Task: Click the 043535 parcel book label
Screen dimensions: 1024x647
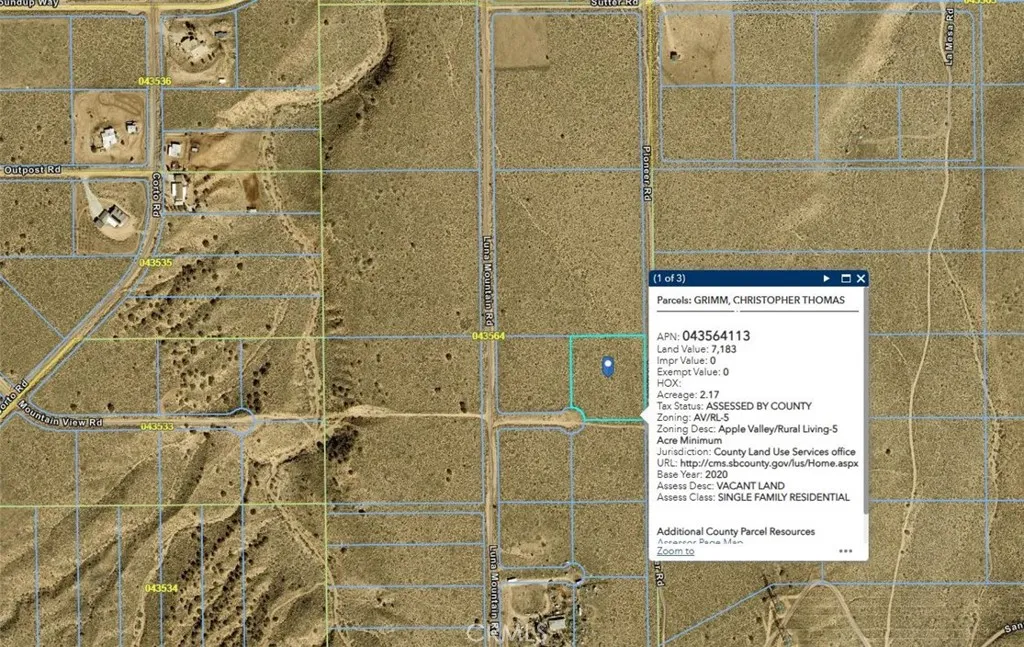Action: point(155,262)
